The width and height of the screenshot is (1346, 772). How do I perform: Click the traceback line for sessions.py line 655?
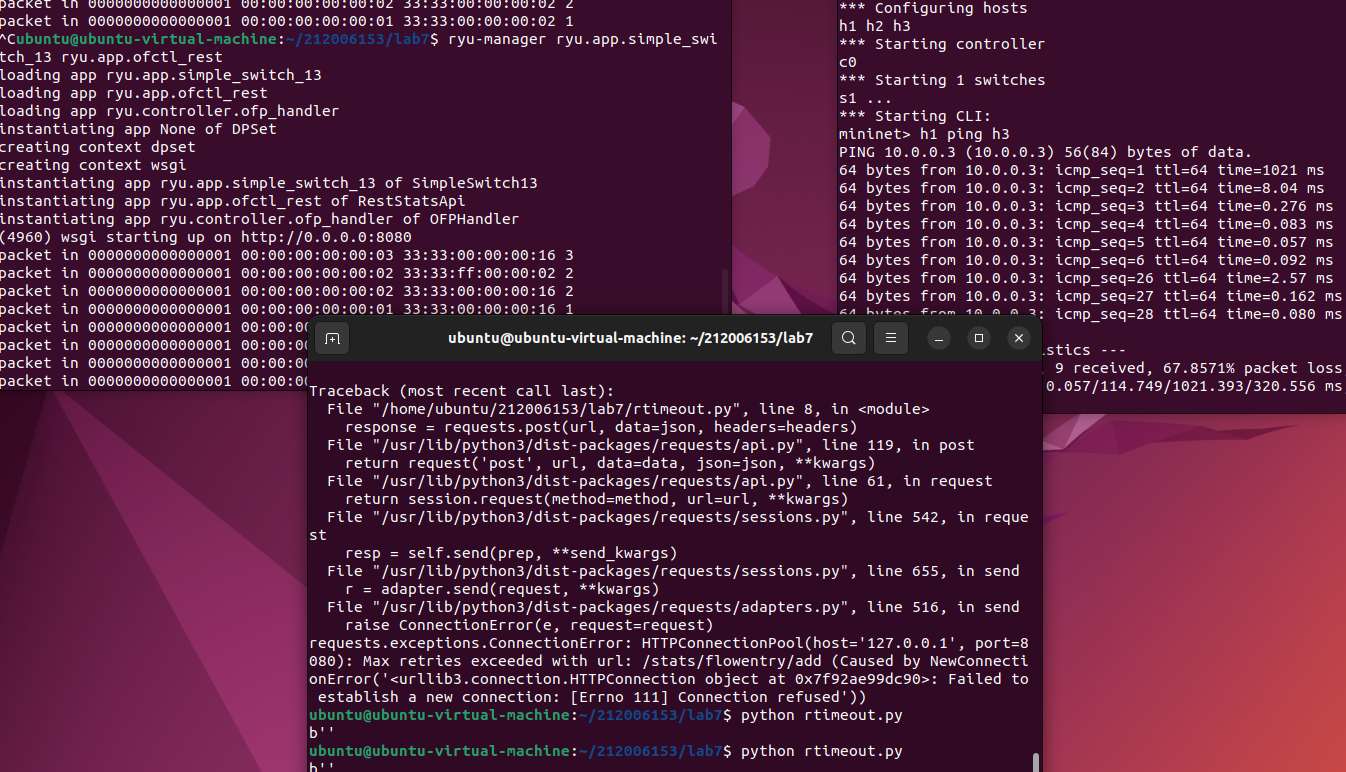673,571
